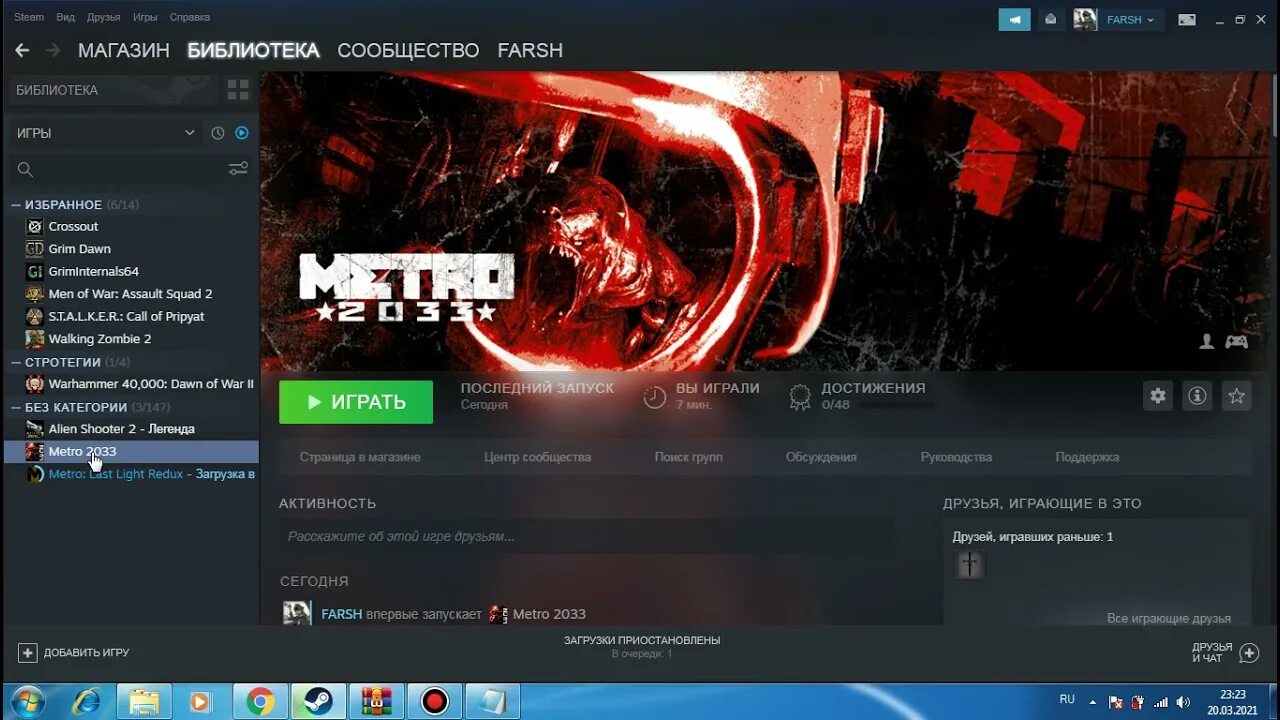The width and height of the screenshot is (1280, 720).
Task: Click the recent activity clock filter
Action: 218,133
